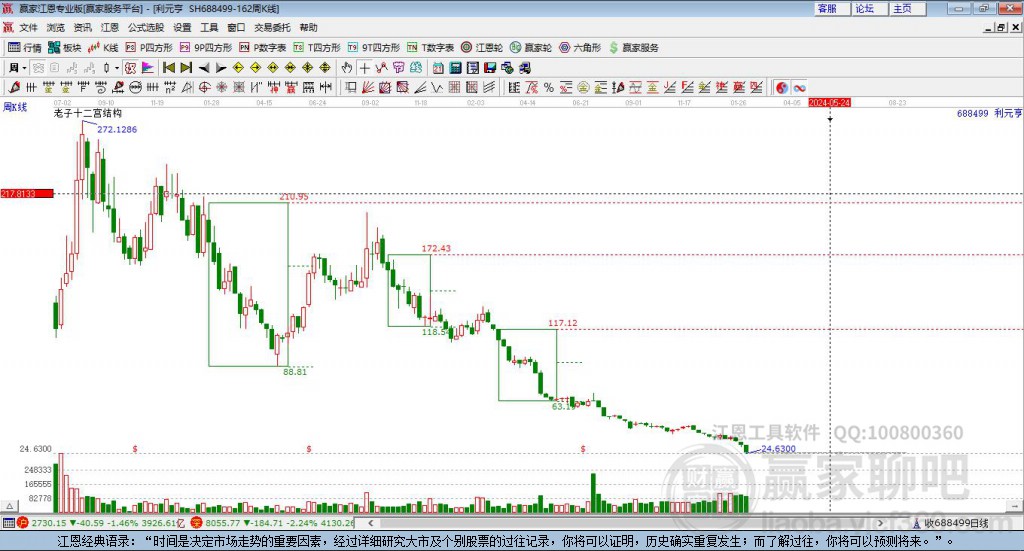This screenshot has width=1024, height=551.
Task: Open the 文件 menu
Action: tap(29, 27)
